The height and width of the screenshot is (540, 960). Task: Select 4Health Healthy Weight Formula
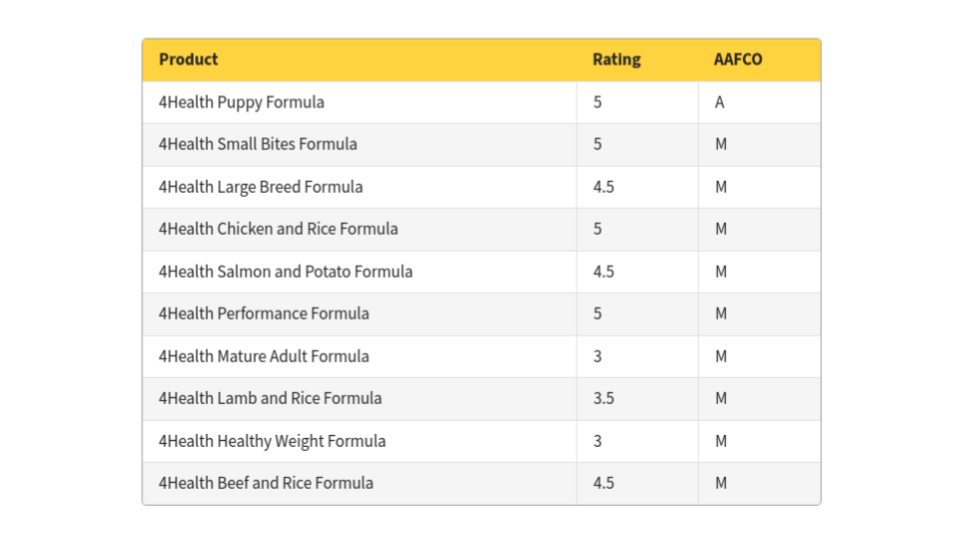click(272, 441)
